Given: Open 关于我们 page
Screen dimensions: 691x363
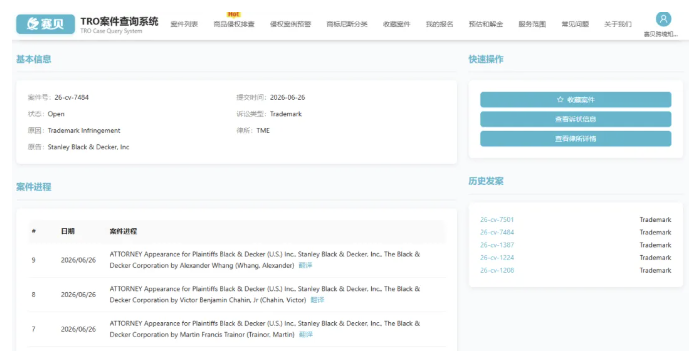Looking at the screenshot, I should 618,24.
